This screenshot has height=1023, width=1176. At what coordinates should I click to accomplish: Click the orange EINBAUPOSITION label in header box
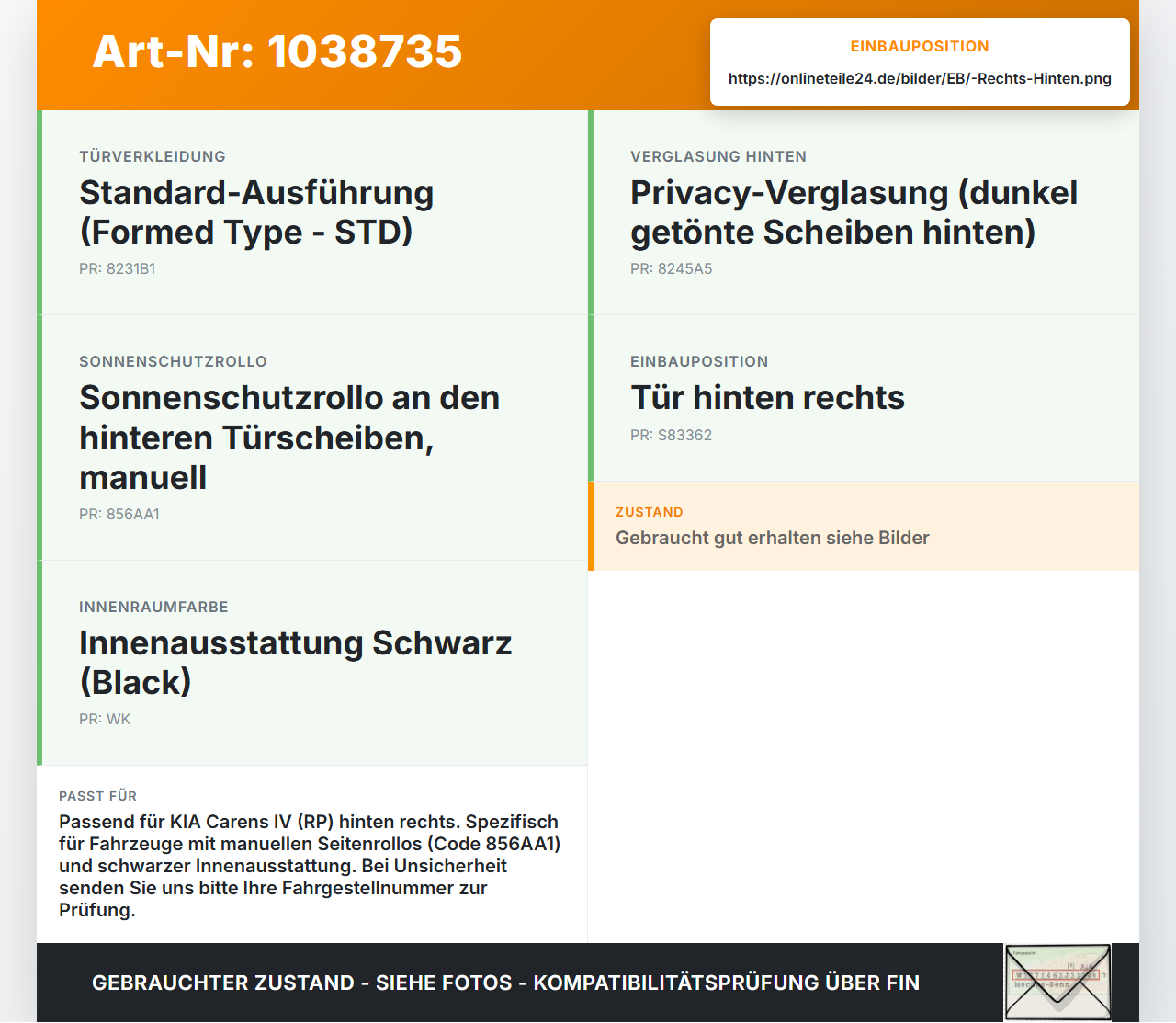point(920,46)
